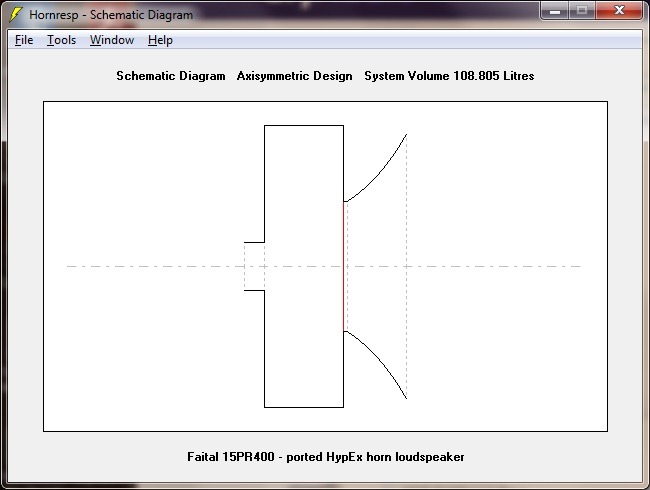
Task: Click the 'Hornresp - Schematic Diagram' title bar text
Action: point(111,15)
